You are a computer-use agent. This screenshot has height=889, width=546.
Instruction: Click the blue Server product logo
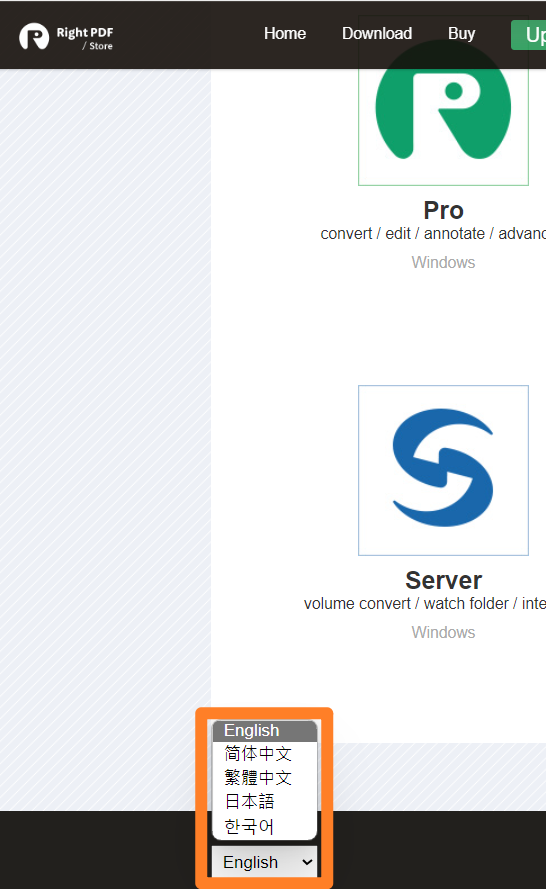click(443, 470)
